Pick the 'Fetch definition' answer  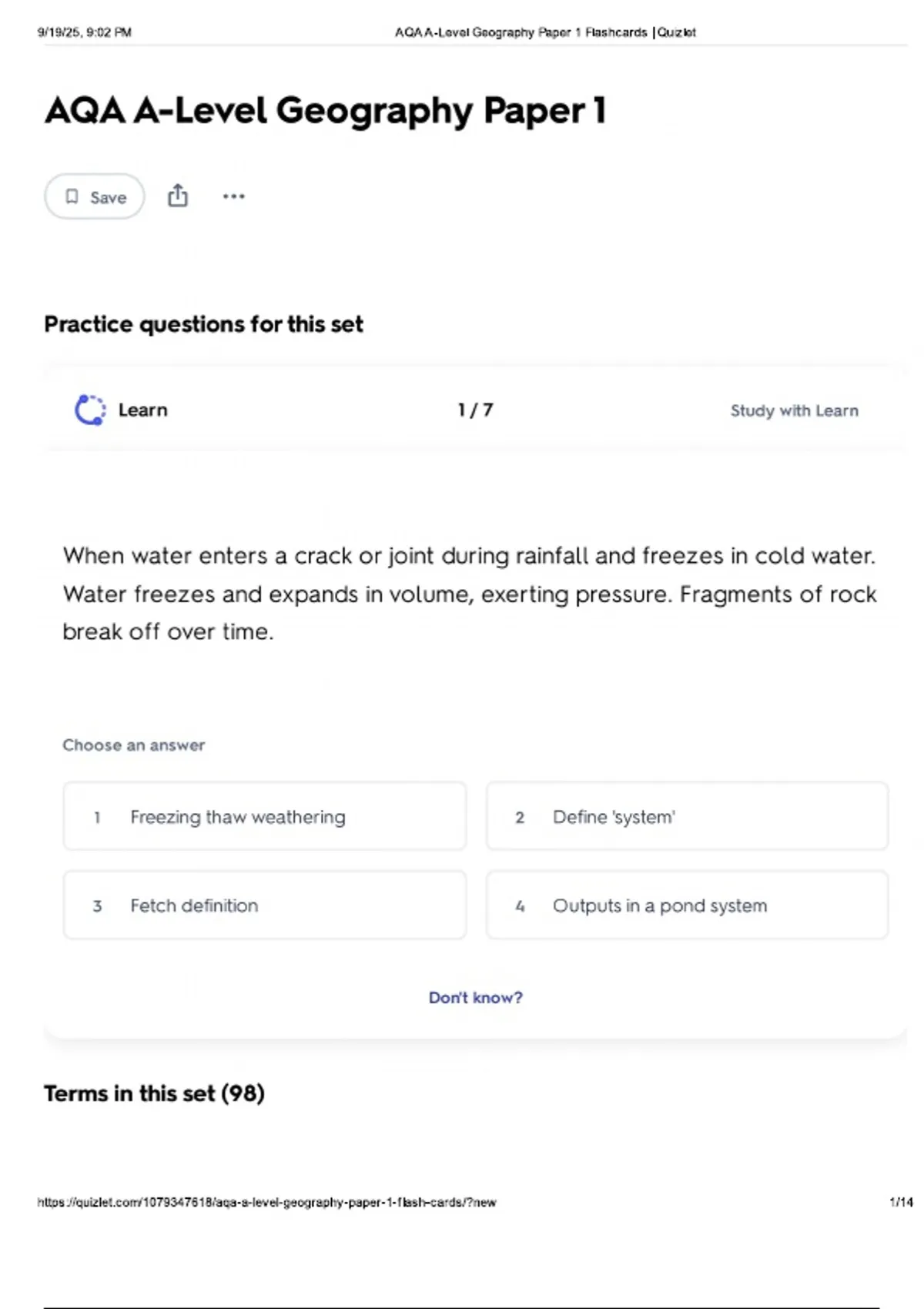pos(264,906)
